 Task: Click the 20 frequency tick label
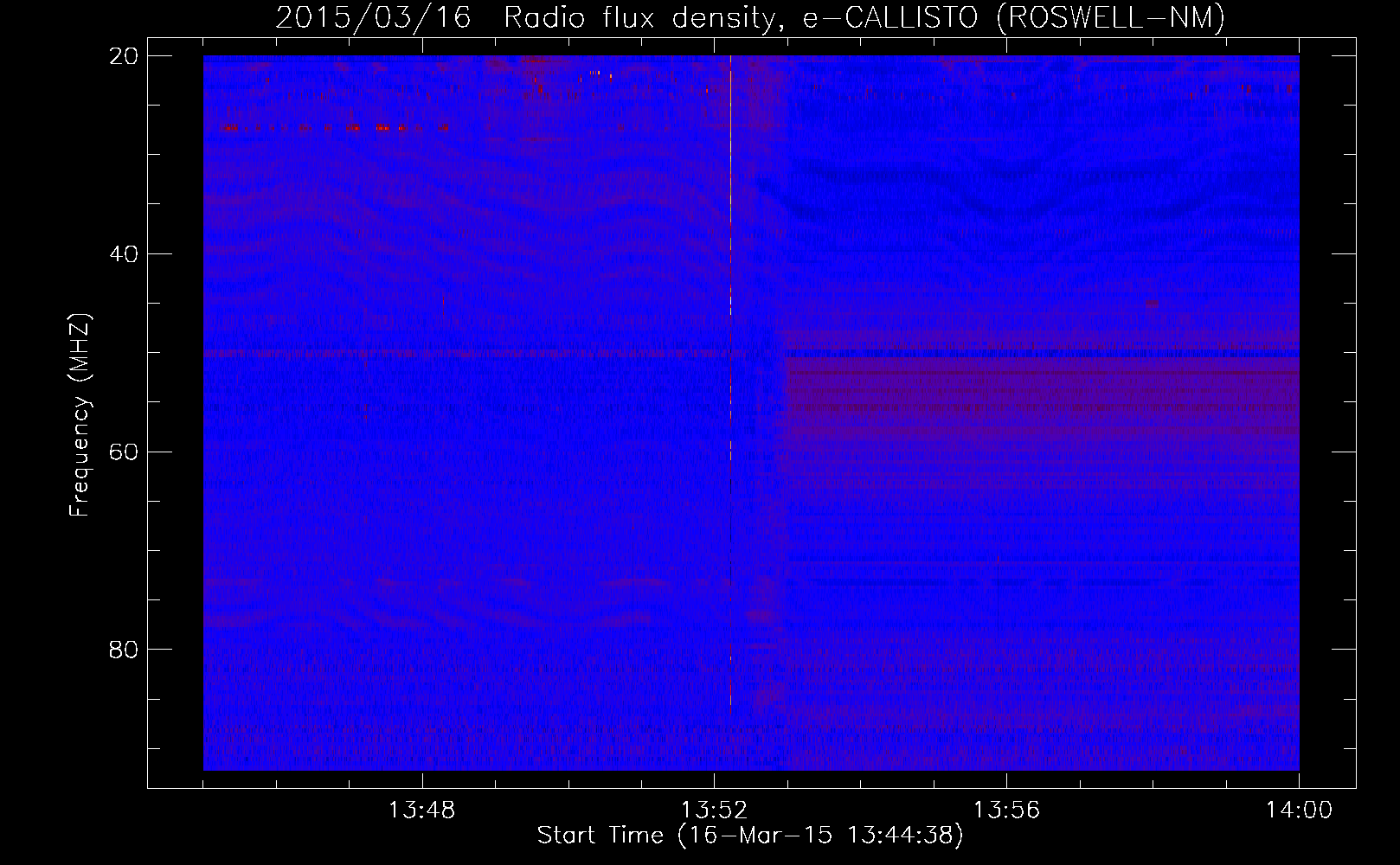point(124,56)
